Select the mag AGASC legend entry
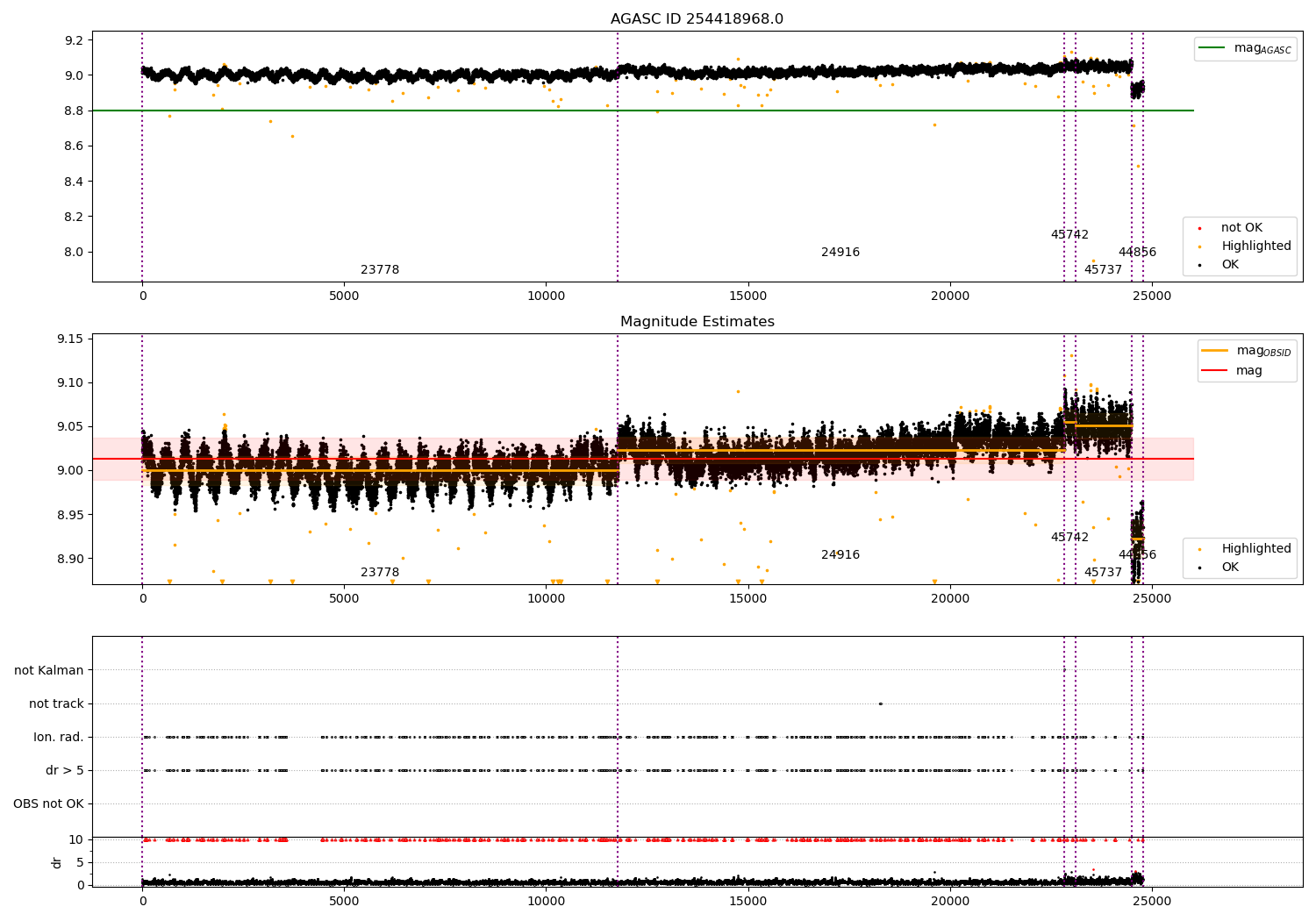The width and height of the screenshot is (1316, 921). 1245,48
